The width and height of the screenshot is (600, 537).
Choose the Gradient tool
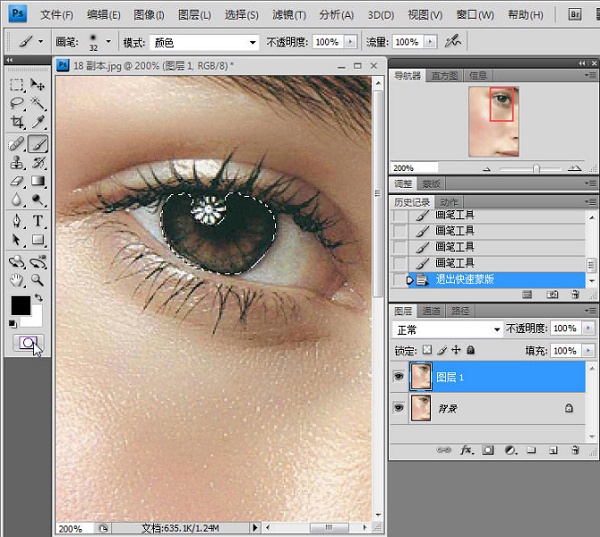[38, 181]
